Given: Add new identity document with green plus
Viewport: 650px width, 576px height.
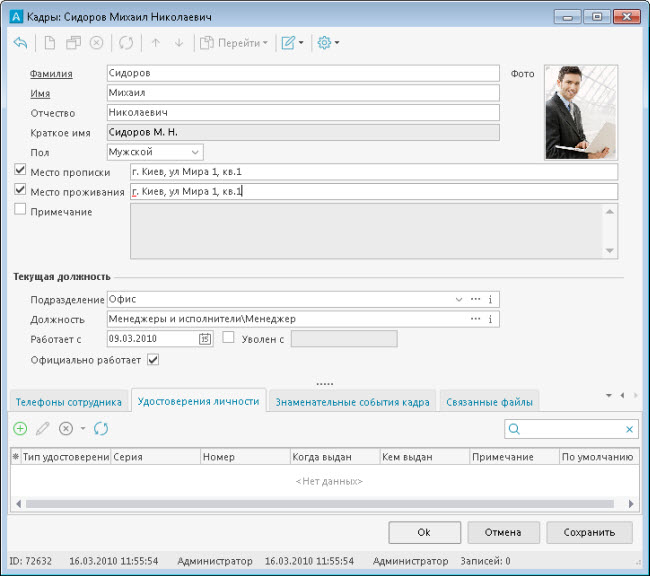Looking at the screenshot, I should 21,429.
